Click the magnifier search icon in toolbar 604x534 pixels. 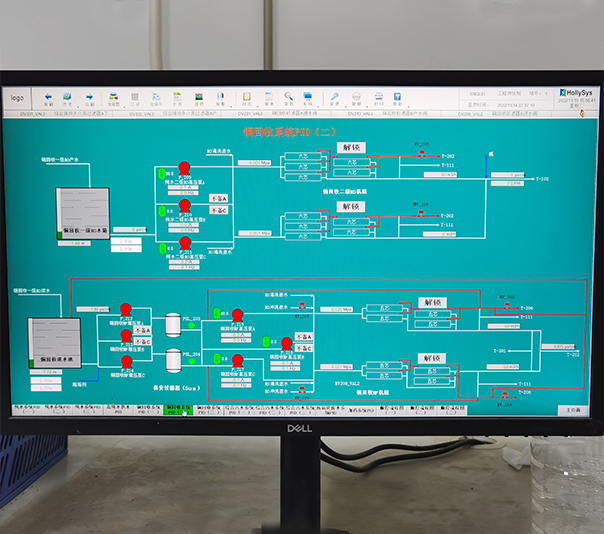[x=288, y=98]
